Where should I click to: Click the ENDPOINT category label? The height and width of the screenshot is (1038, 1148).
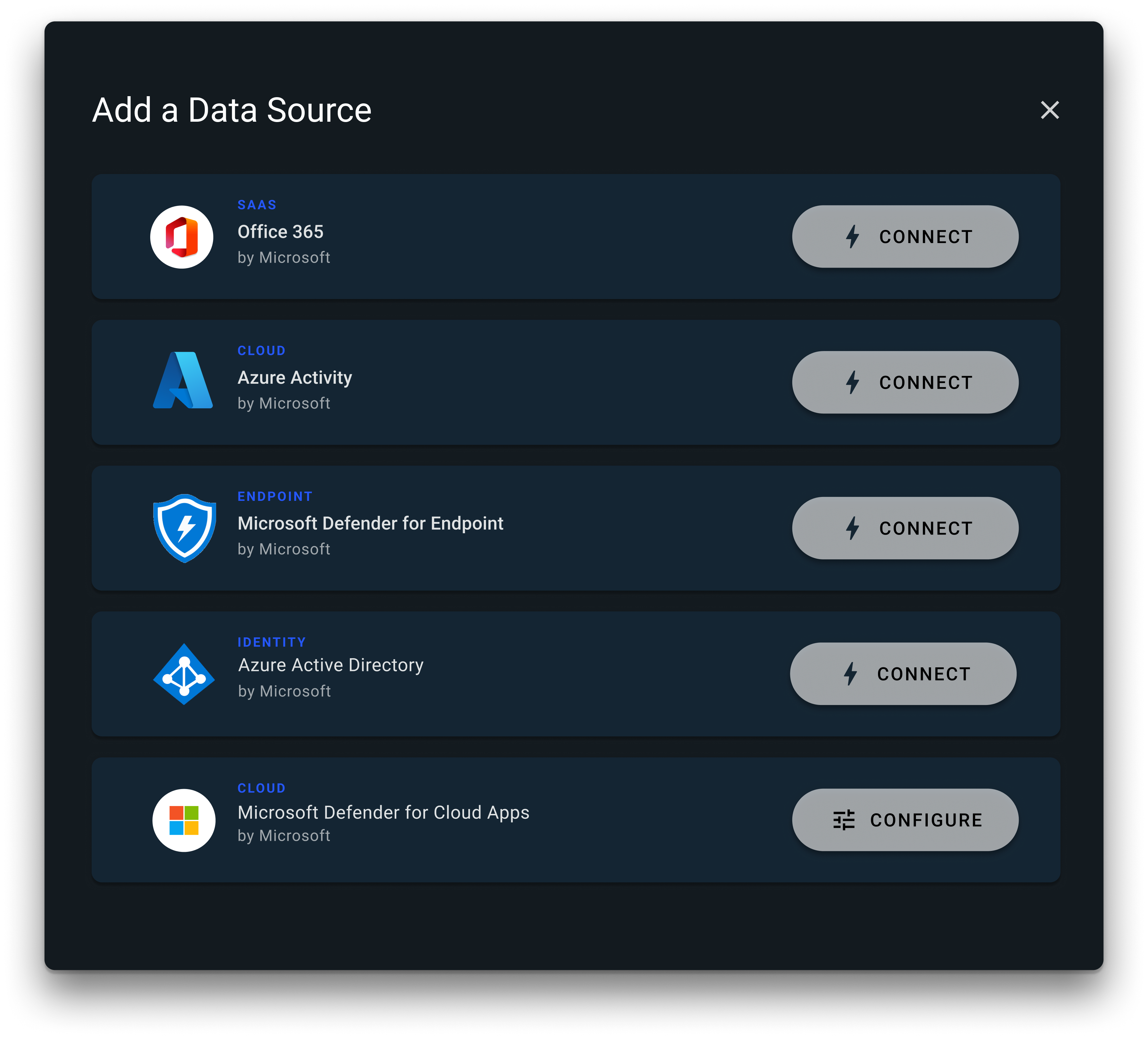275,496
